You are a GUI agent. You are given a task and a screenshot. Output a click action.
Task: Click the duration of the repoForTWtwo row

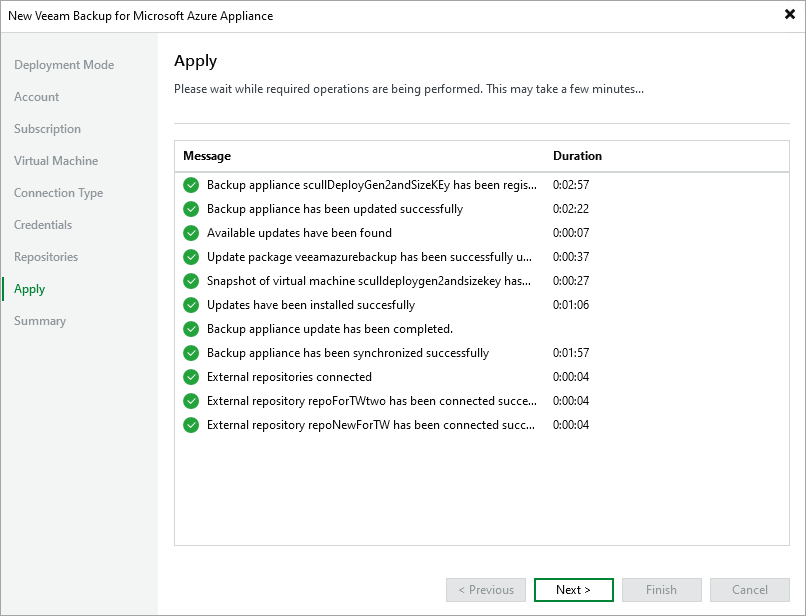571,401
